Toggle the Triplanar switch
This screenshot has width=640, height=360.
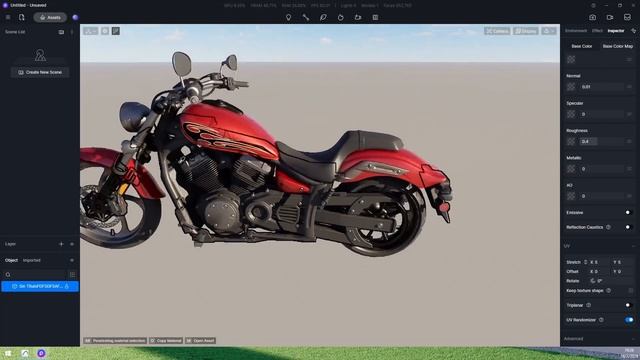[629, 305]
